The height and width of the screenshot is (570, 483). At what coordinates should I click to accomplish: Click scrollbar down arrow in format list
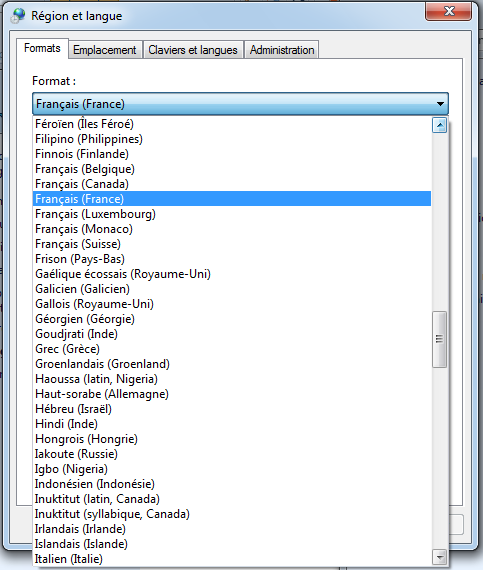pos(440,557)
